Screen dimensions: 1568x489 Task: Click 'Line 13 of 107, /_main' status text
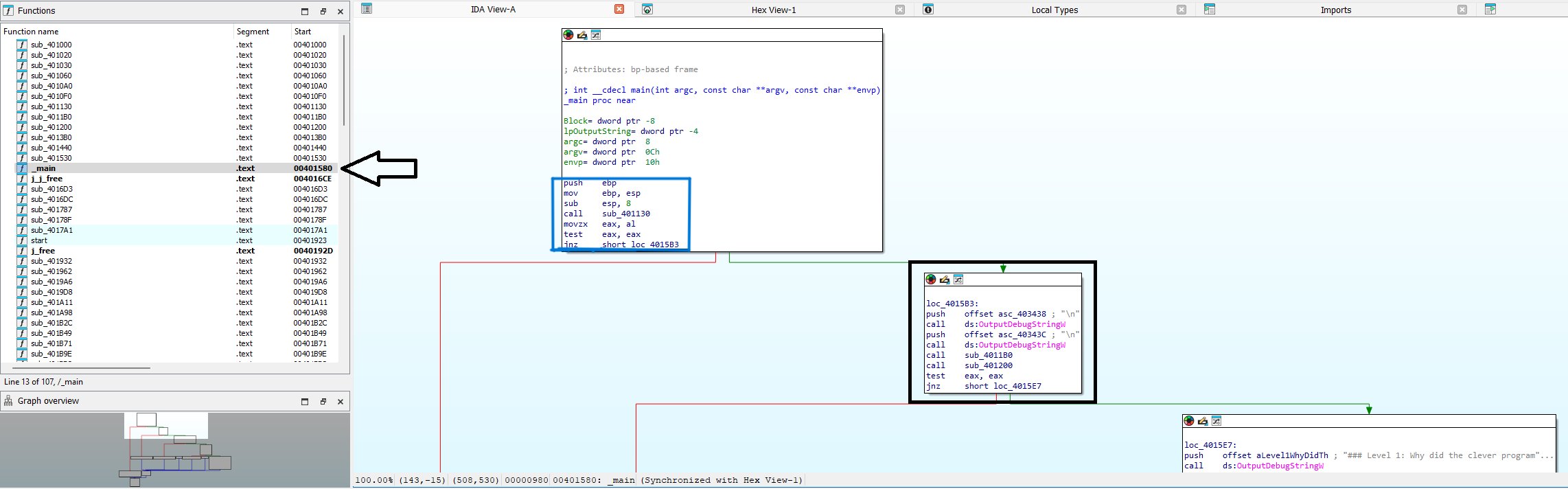click(44, 382)
